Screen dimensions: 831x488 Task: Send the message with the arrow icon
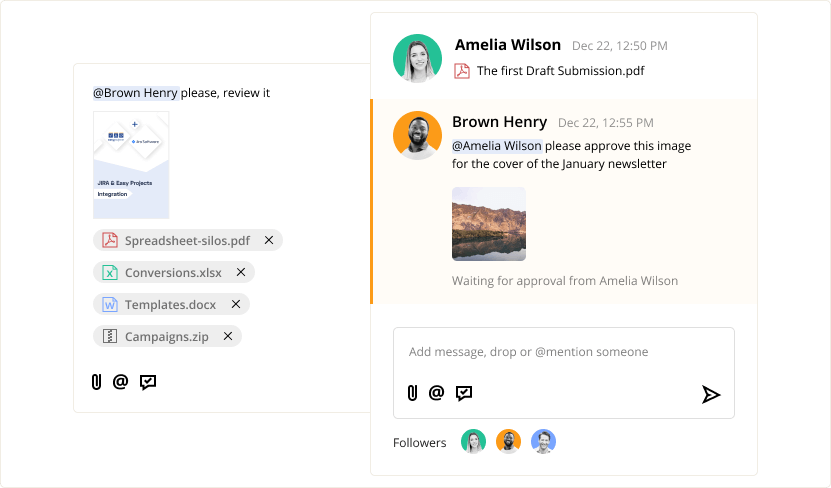pyautogui.click(x=710, y=394)
